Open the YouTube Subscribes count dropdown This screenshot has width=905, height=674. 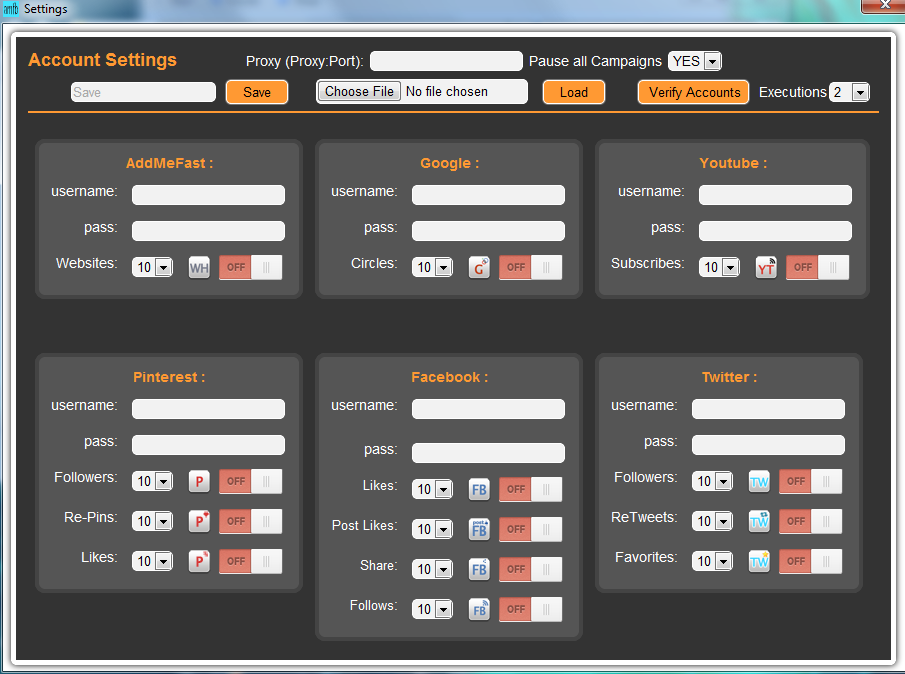(719, 267)
